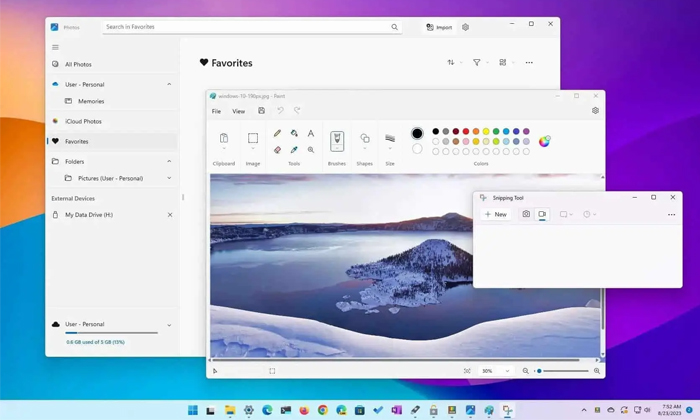Click the Paint vertical scrollbar
The height and width of the screenshot is (420, 700).
click(603, 266)
